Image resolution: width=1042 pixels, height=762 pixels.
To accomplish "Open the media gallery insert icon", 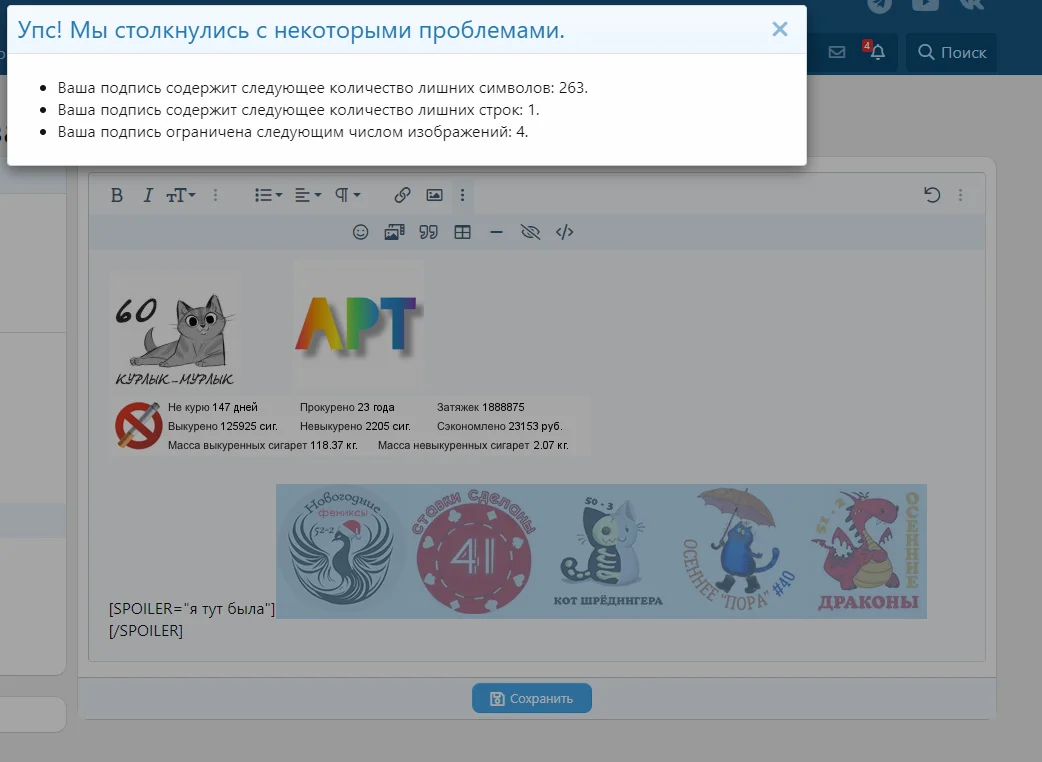I will pyautogui.click(x=394, y=232).
